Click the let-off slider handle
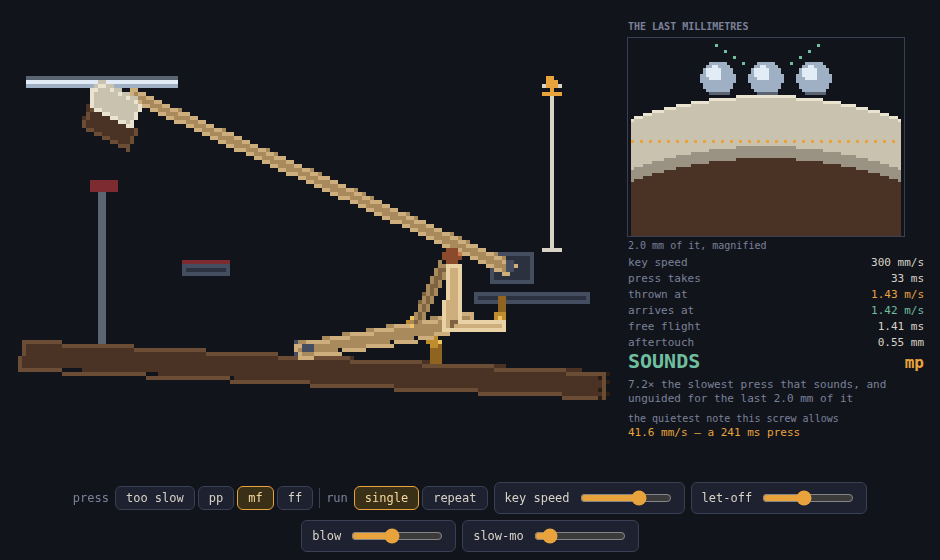Image resolution: width=940 pixels, height=560 pixels. coord(804,498)
